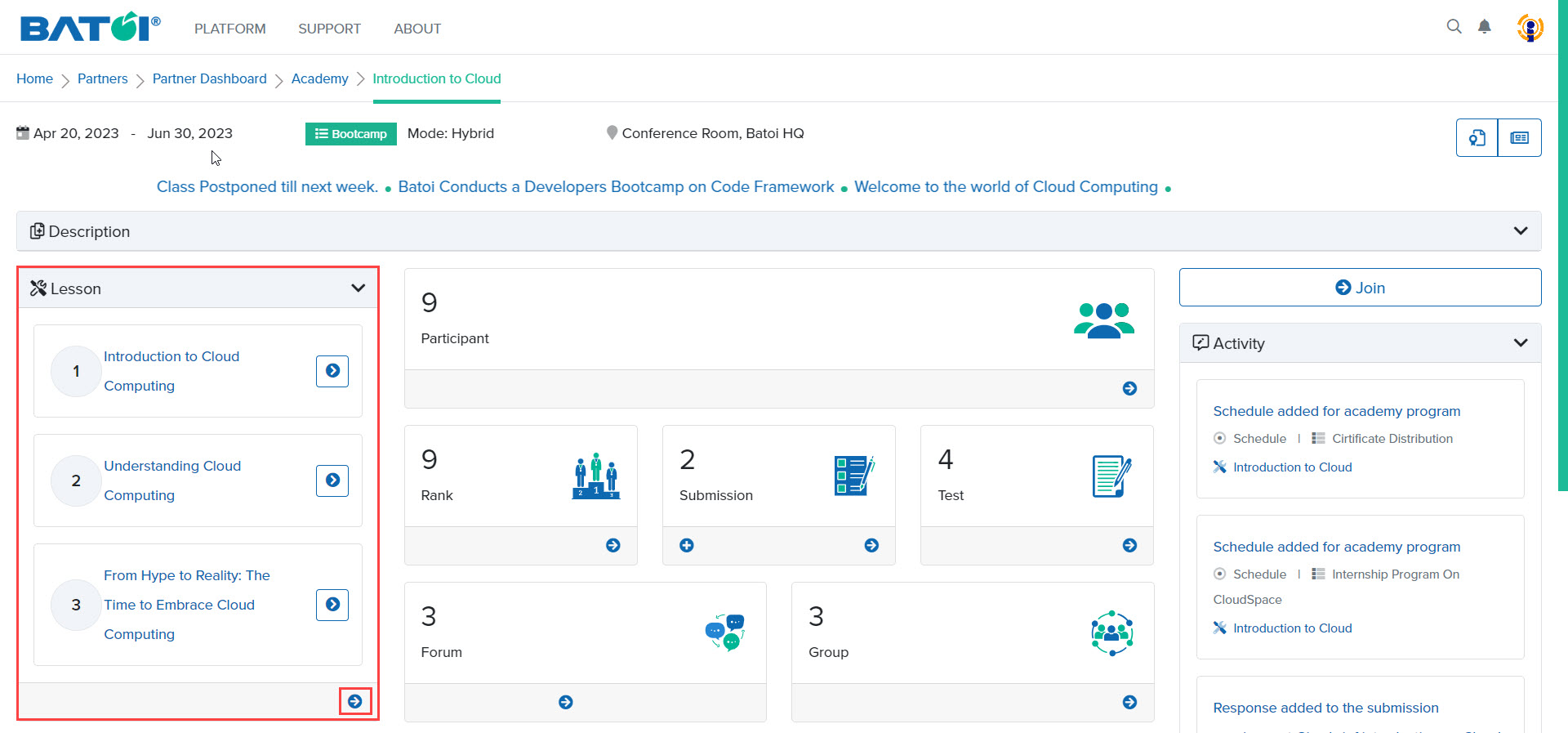Click the location pin icon
1568x733 pixels.
tap(612, 132)
